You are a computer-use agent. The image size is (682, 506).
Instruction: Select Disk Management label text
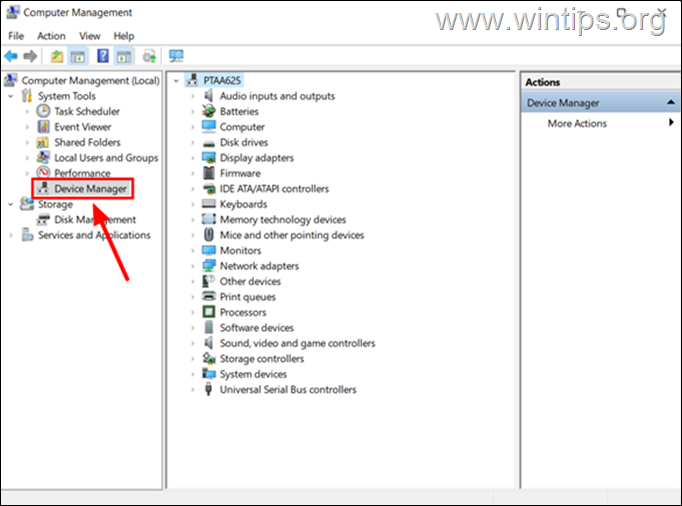[x=95, y=219]
